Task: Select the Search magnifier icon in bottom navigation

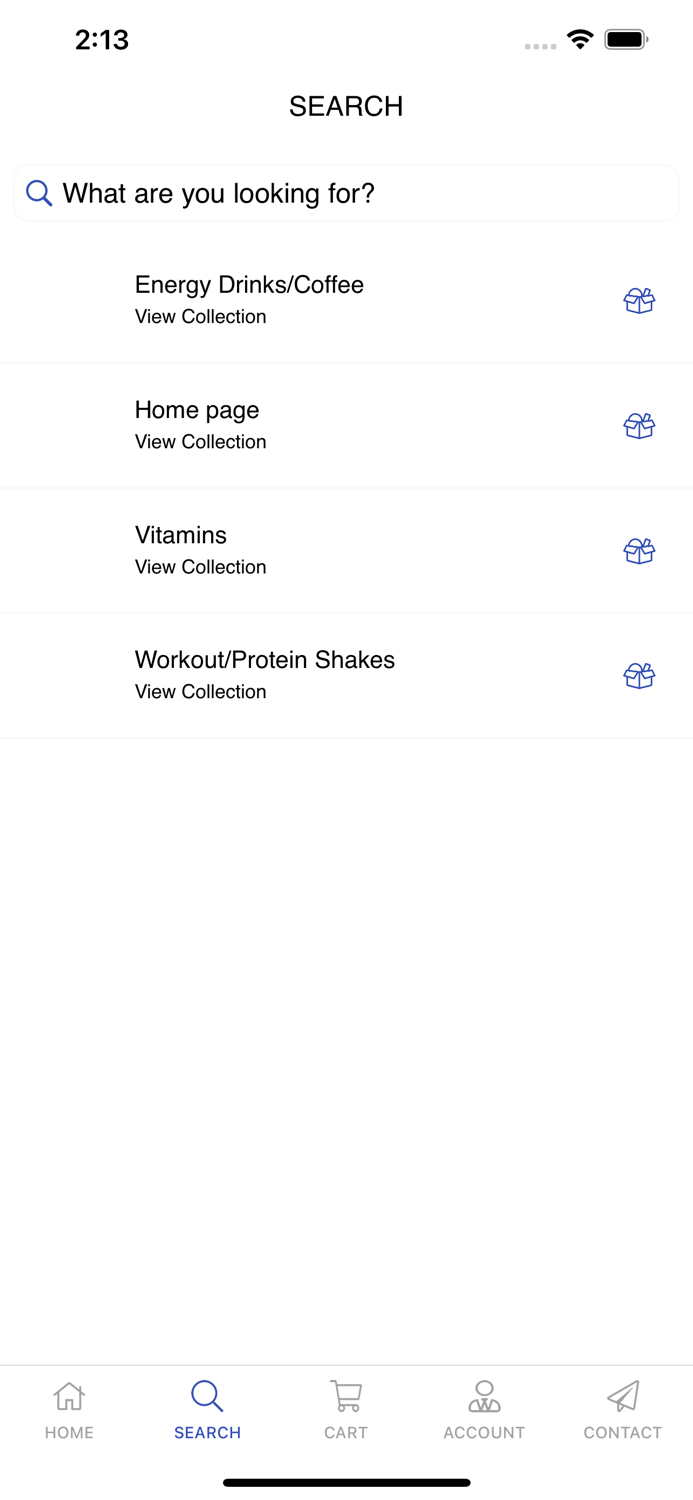Action: (x=207, y=1395)
